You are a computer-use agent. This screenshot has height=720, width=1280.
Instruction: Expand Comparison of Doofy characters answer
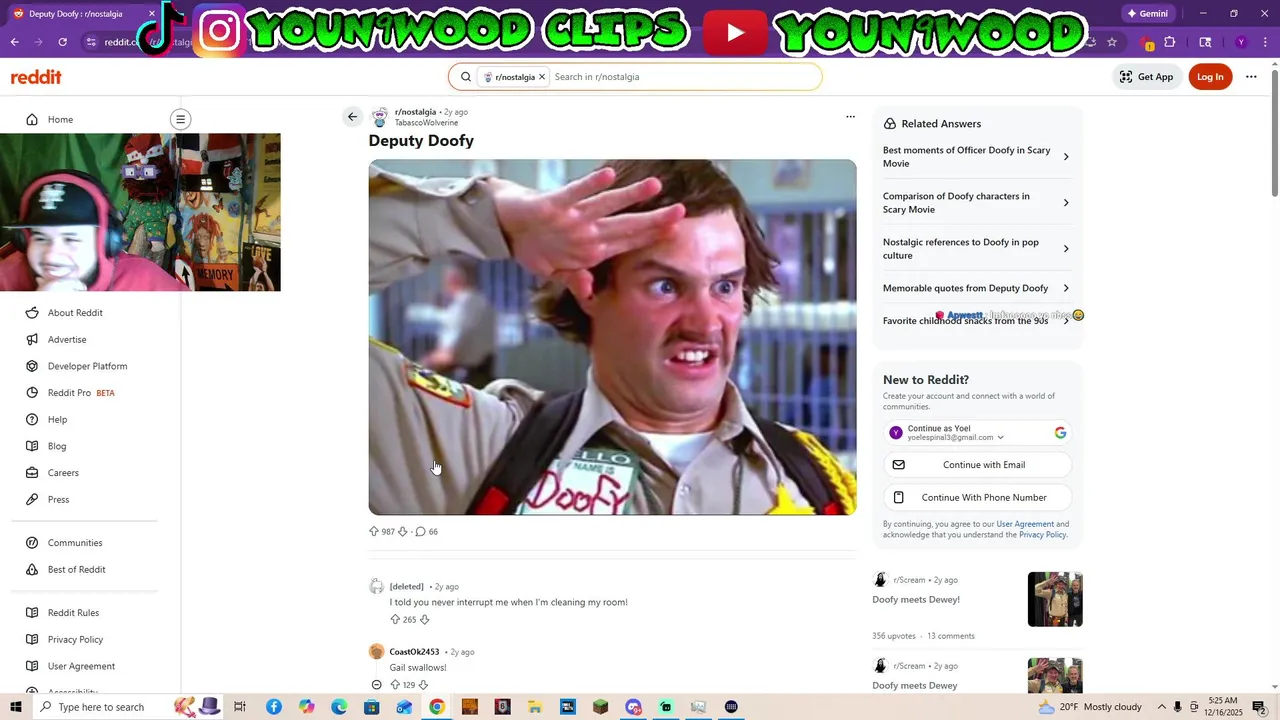pos(977,203)
